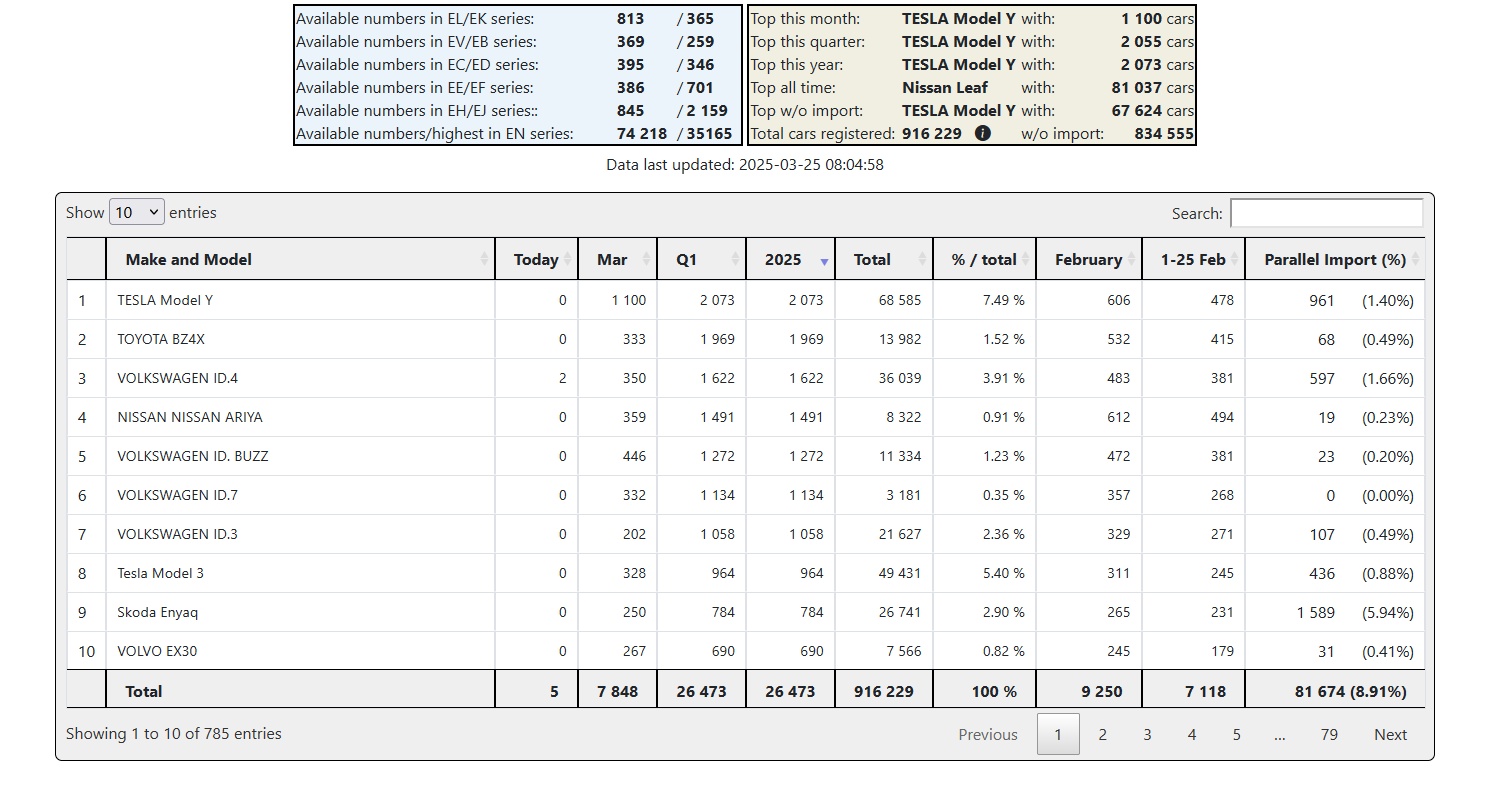Viewport: 1492px width, 785px height.
Task: Sort by Parallel Import (%) column
Action: coord(1335,259)
